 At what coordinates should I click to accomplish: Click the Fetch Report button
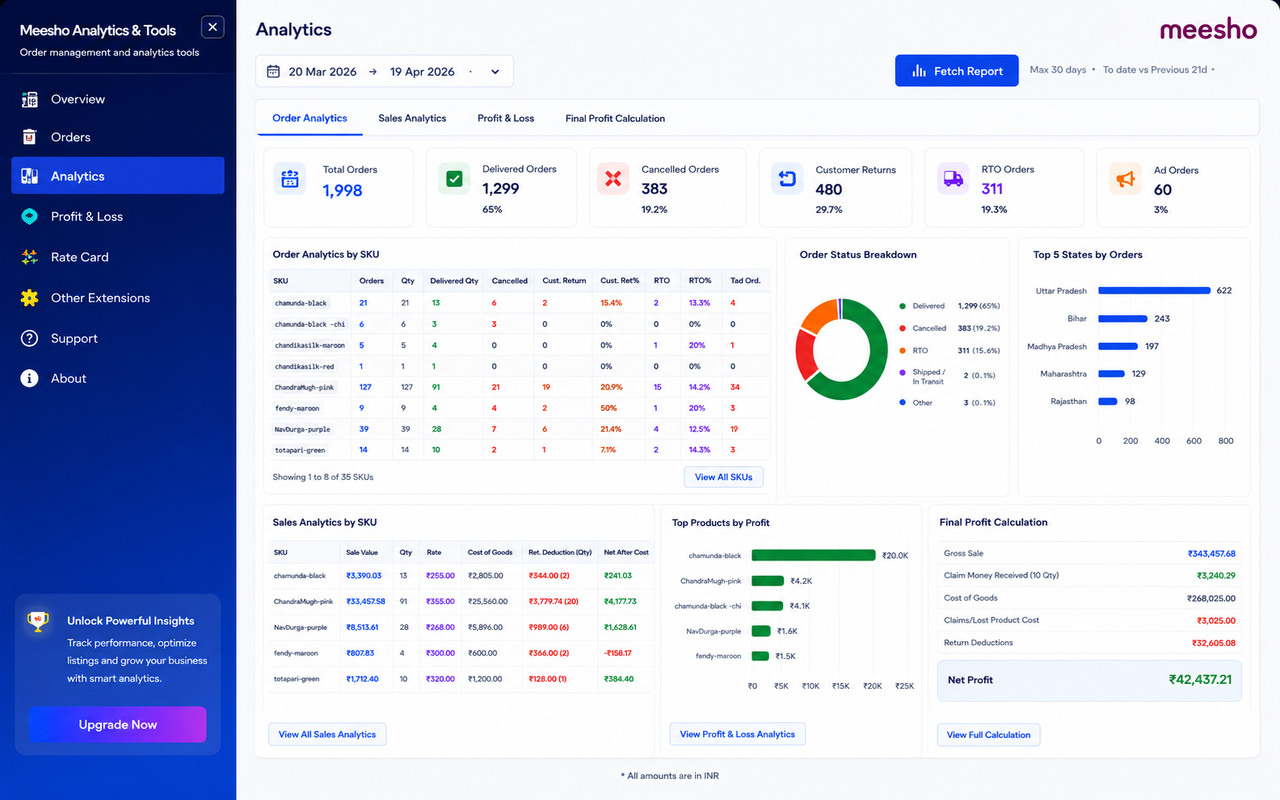pos(957,71)
